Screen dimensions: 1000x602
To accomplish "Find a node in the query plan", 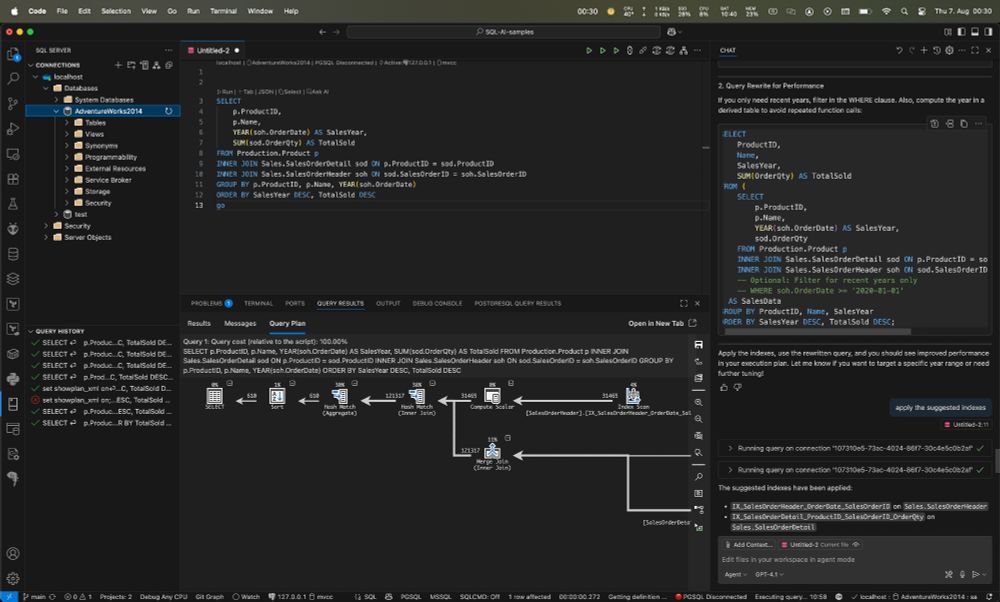I will [x=698, y=476].
